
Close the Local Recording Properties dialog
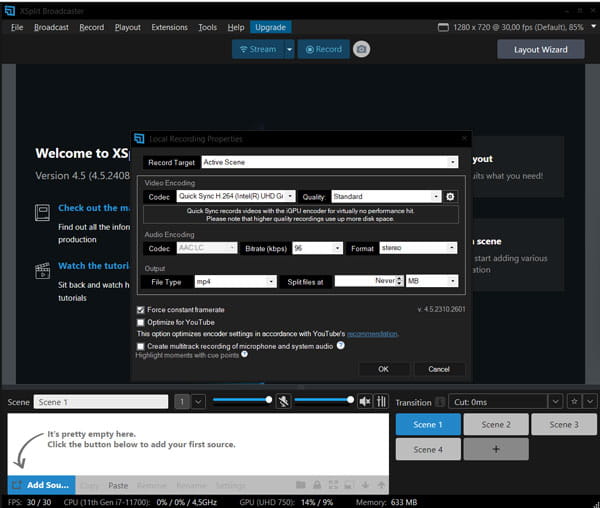464,138
